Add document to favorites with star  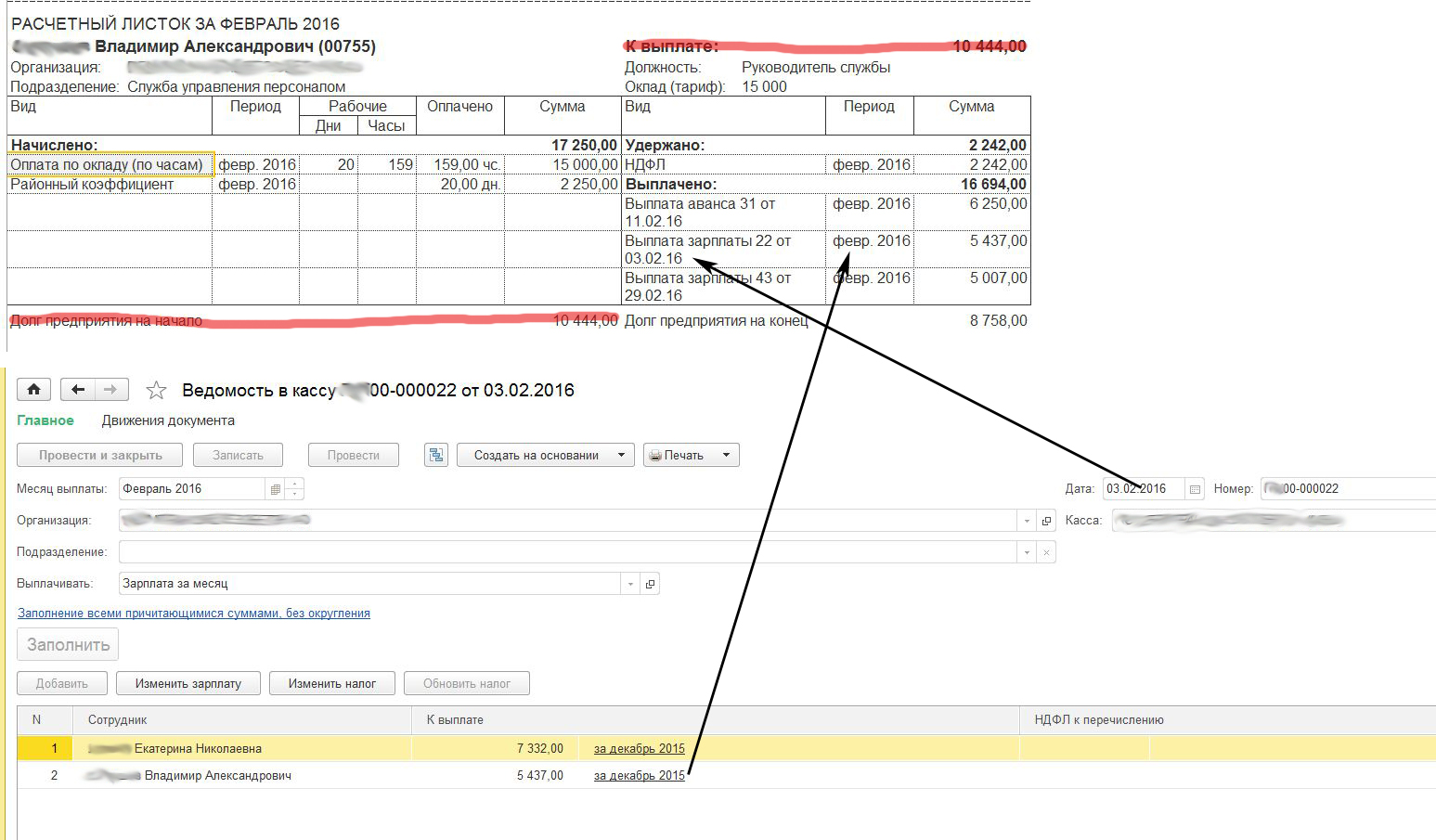click(x=156, y=391)
